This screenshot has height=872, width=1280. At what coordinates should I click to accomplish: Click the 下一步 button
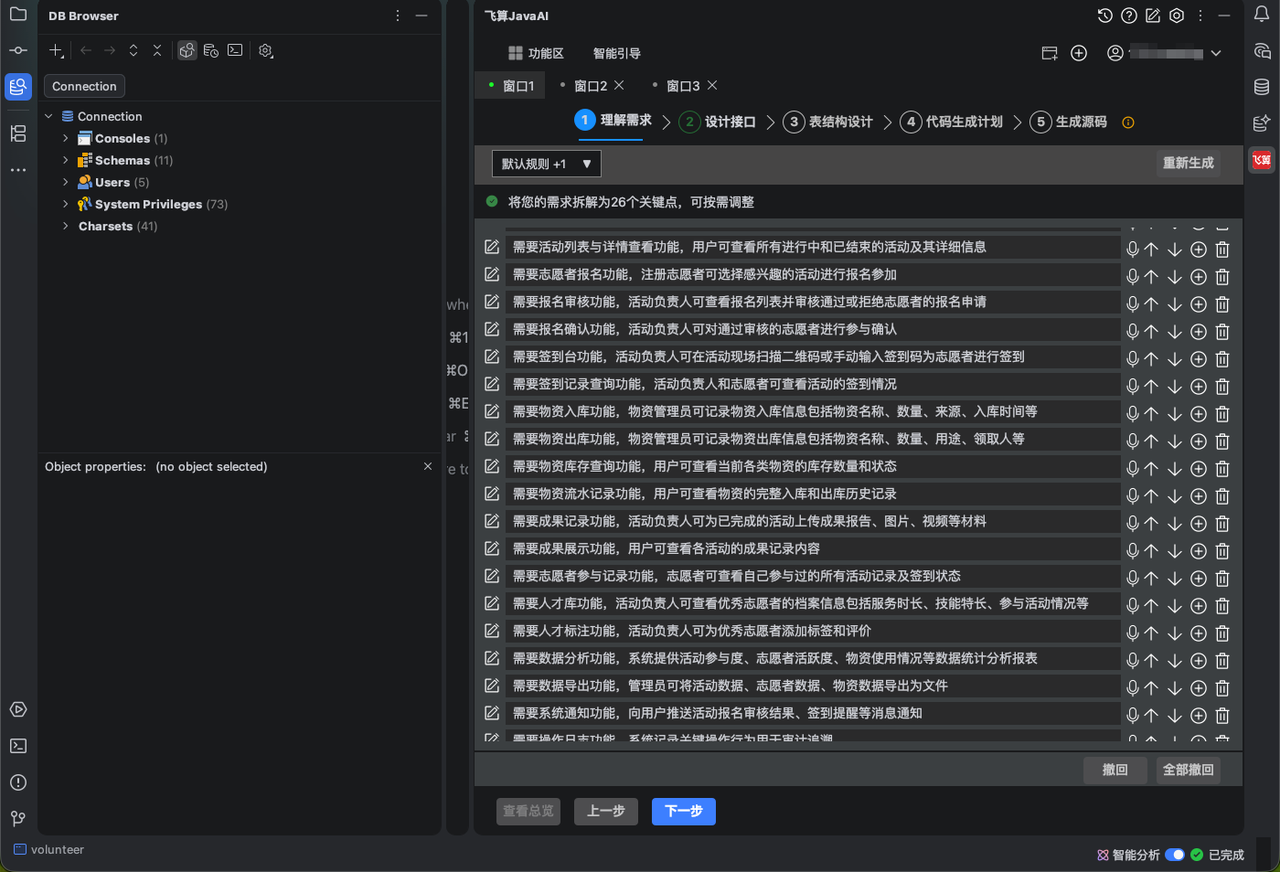point(684,811)
